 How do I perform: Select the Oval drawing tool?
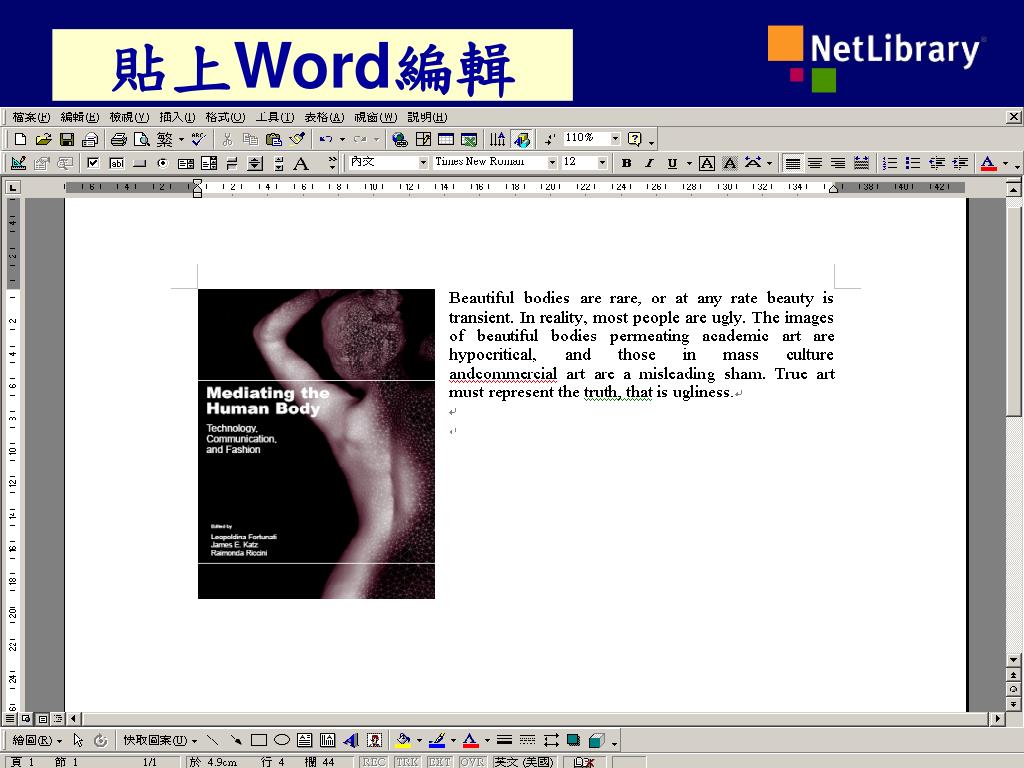click(x=281, y=740)
